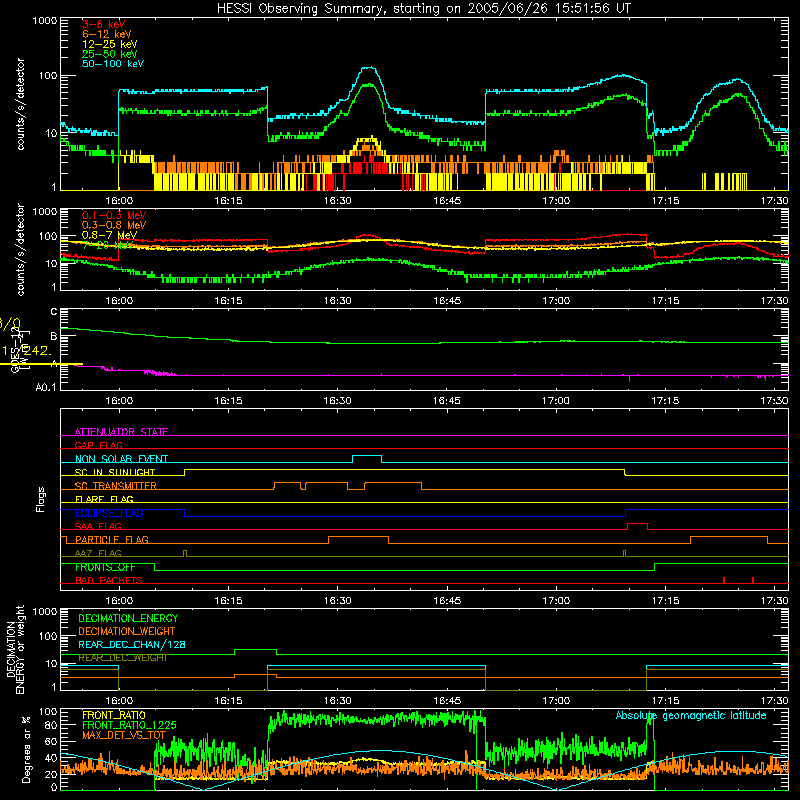The height and width of the screenshot is (800, 800).
Task: Click the FRONTS_OFF flag label
Action: [105, 567]
